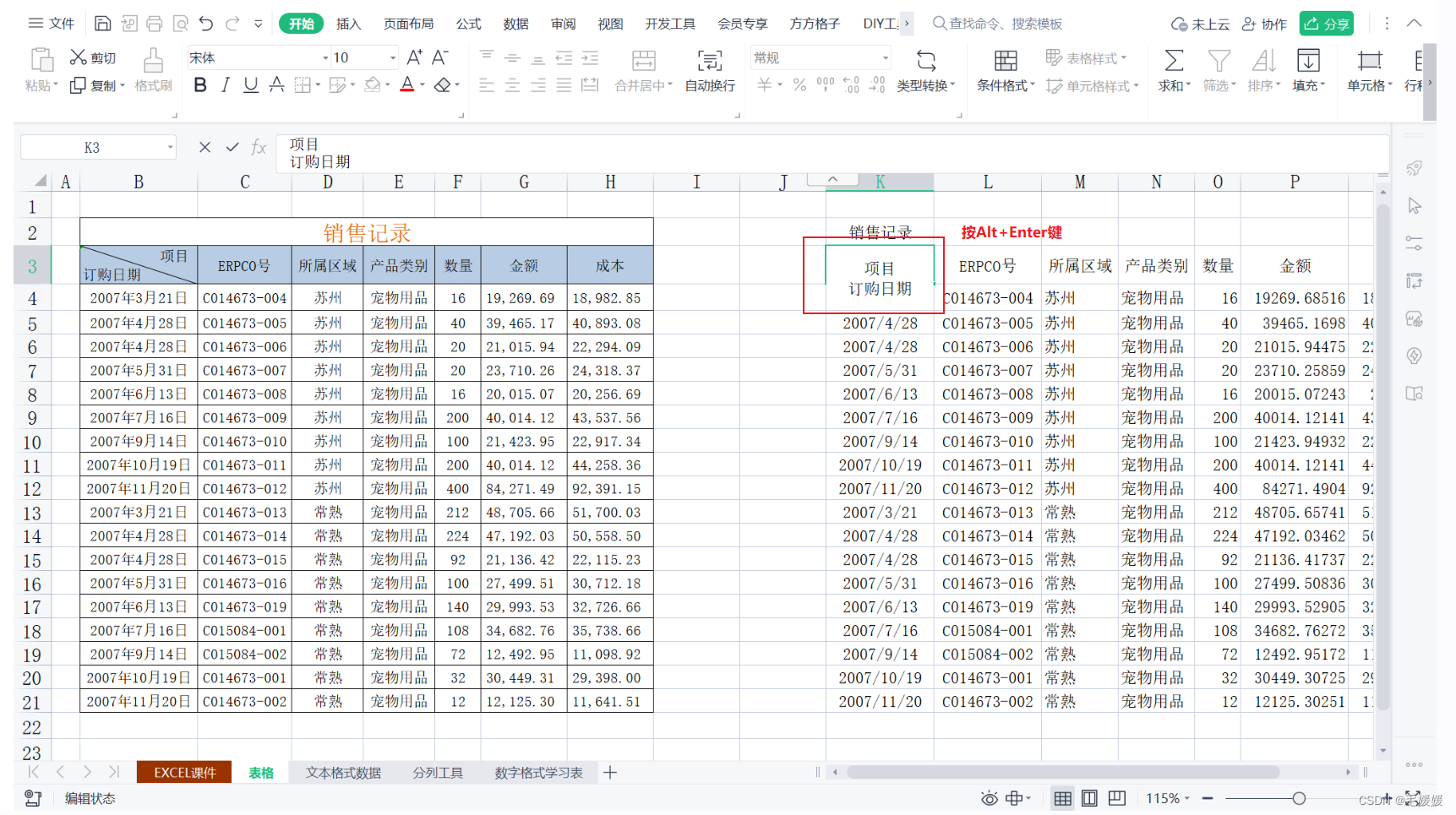Switch to the 视图 ribbon tab
The width and height of the screenshot is (1456, 815).
click(610, 24)
